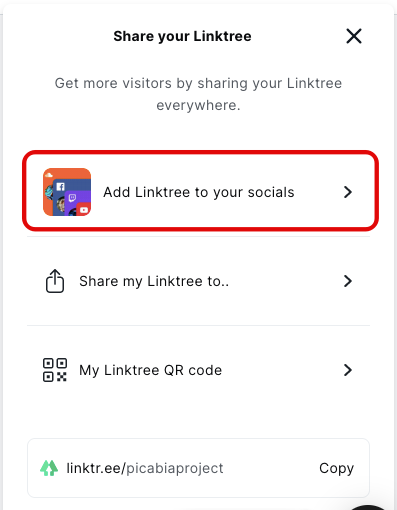Copy the Linktree URL
The height and width of the screenshot is (510, 397).
[x=336, y=468]
